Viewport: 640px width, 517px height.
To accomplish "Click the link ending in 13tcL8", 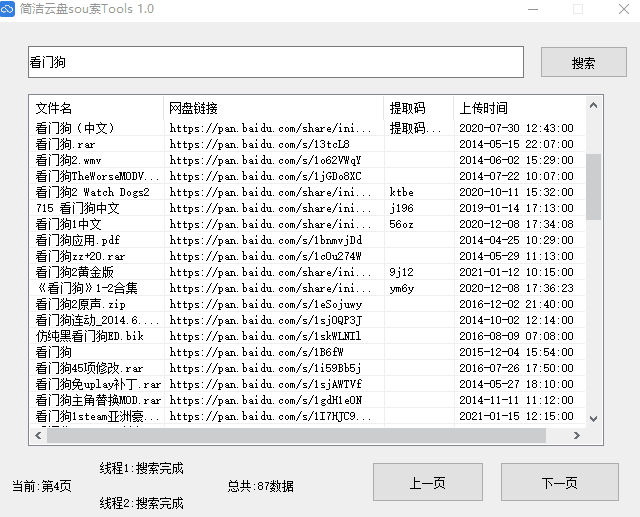I will [x=260, y=144].
